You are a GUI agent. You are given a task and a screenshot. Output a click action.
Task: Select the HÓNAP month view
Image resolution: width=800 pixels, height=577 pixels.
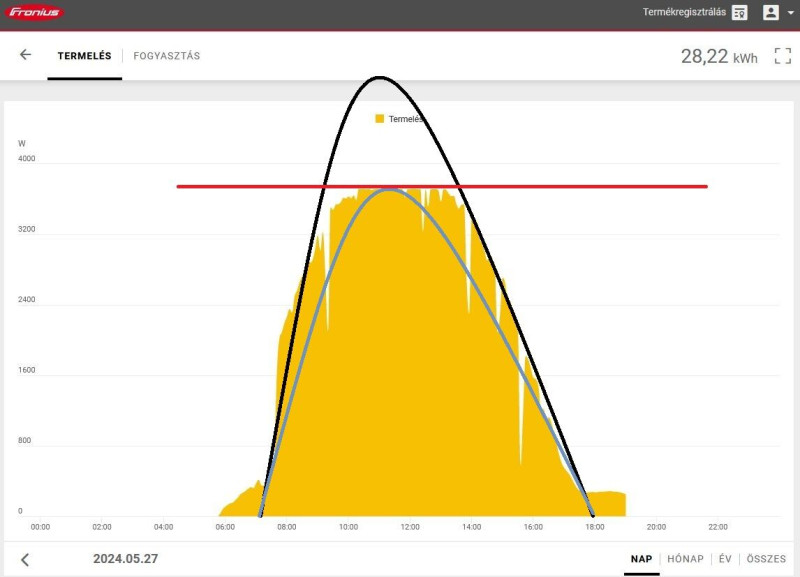coord(685,559)
